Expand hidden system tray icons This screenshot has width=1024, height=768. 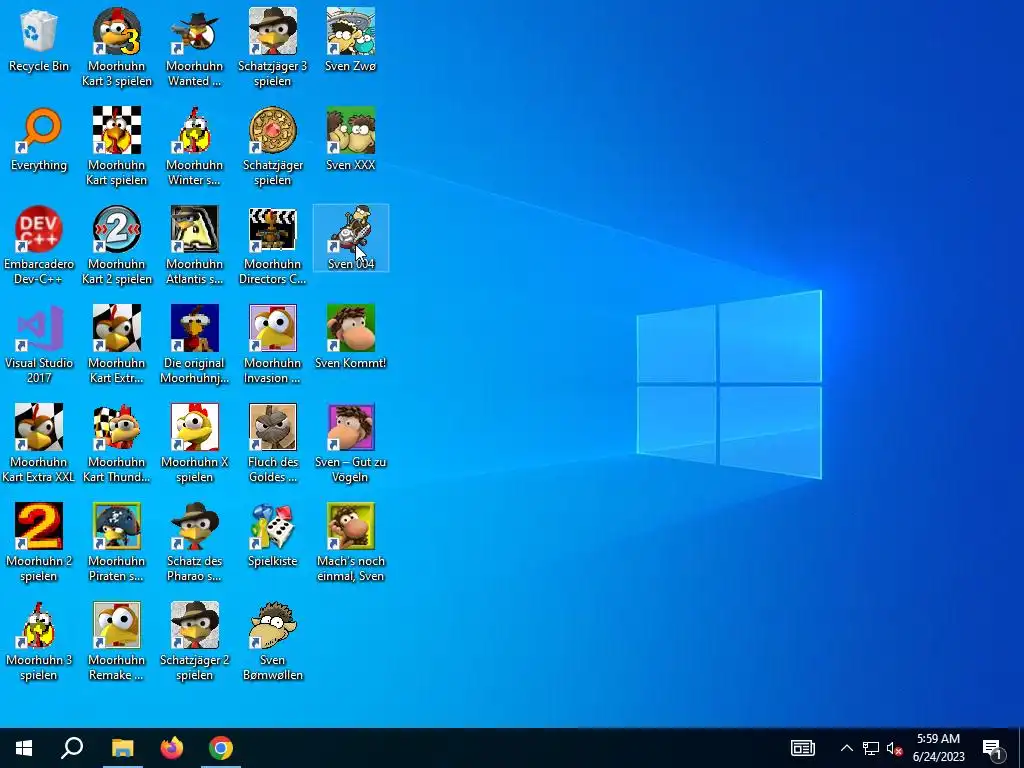coord(846,748)
